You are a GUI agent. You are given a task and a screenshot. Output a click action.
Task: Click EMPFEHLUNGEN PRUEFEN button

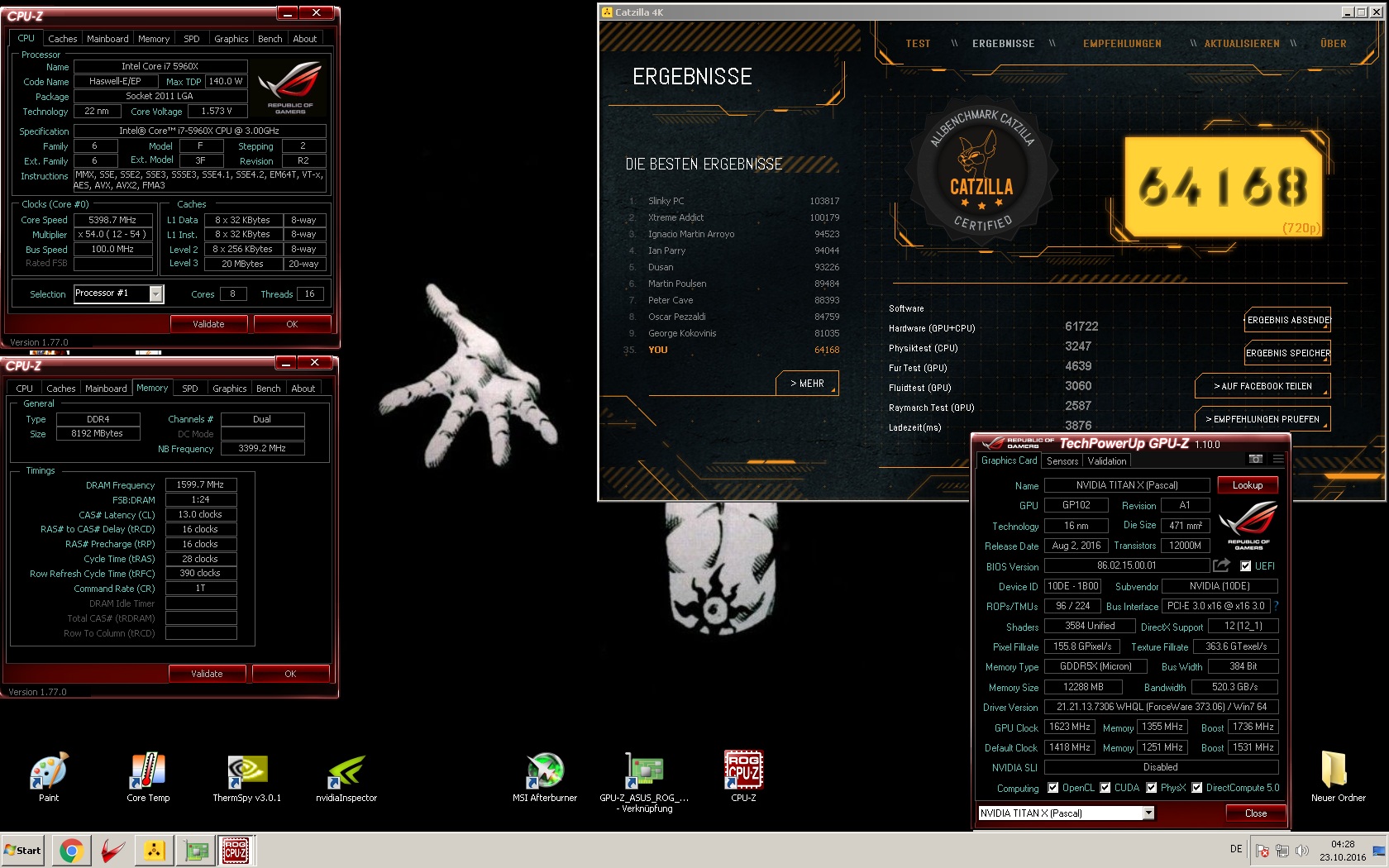[1263, 419]
